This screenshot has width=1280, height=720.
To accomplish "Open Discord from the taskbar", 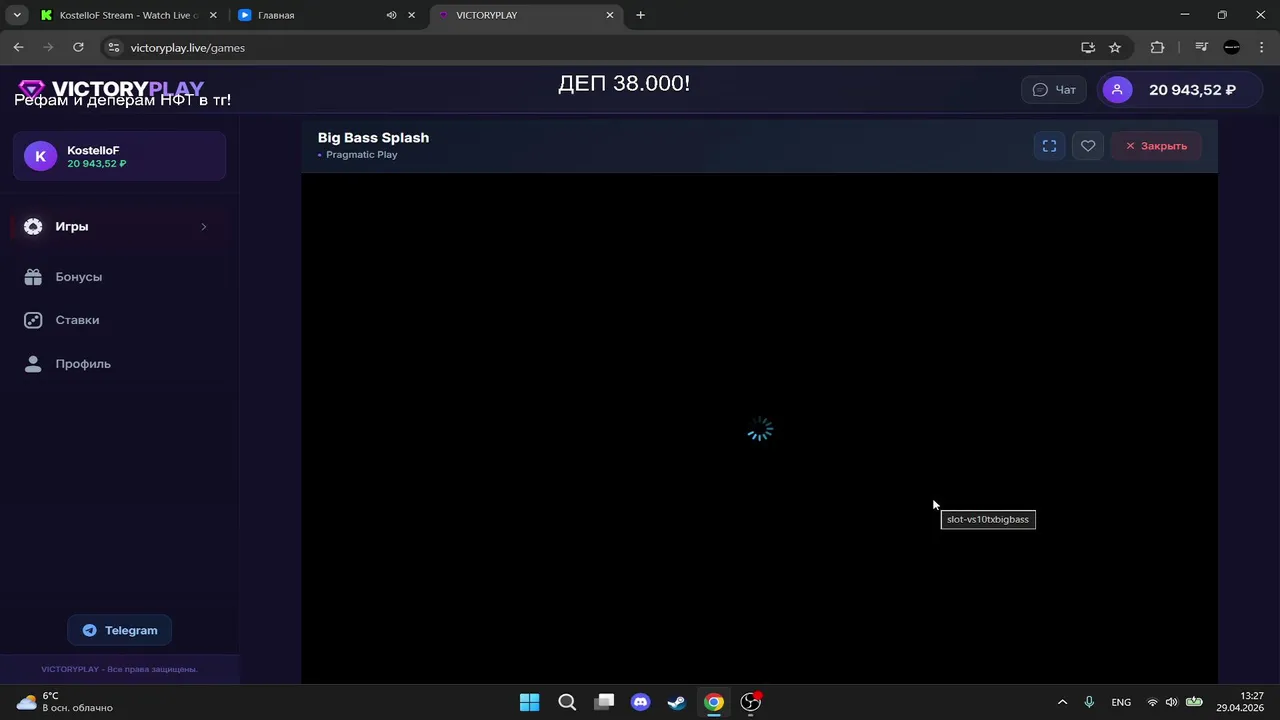I will [x=641, y=702].
